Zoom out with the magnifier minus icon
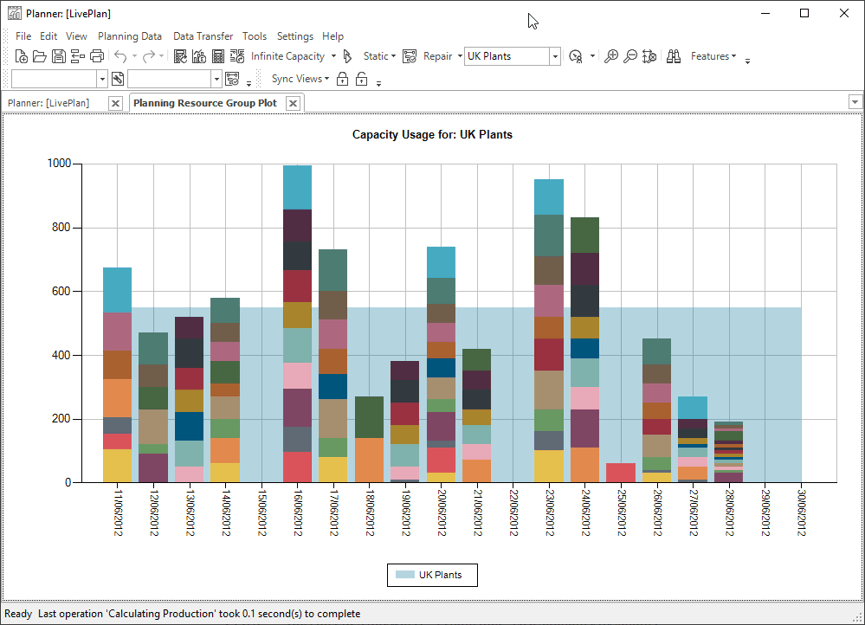 [x=630, y=57]
